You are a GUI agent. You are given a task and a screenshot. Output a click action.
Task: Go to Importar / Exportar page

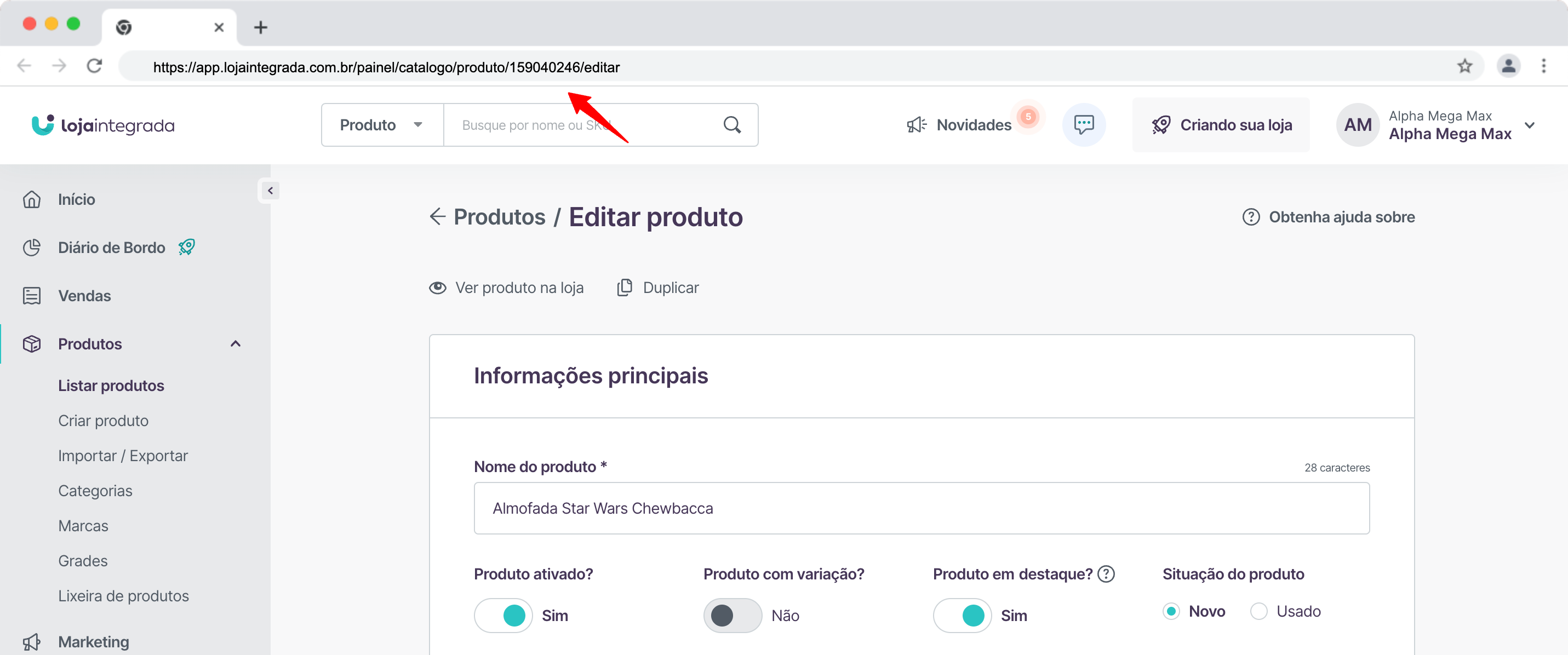coord(123,455)
